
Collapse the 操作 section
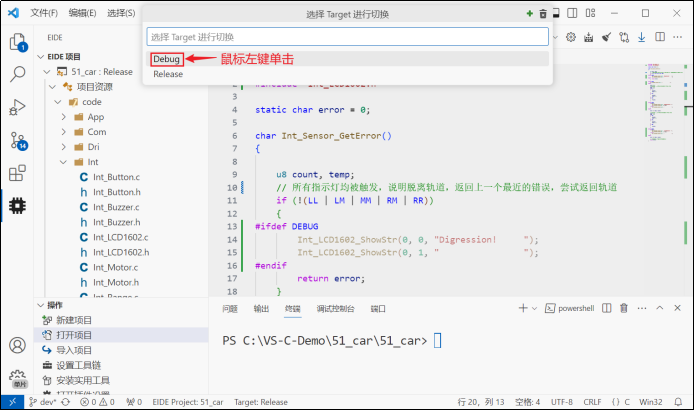pyautogui.click(x=41, y=305)
